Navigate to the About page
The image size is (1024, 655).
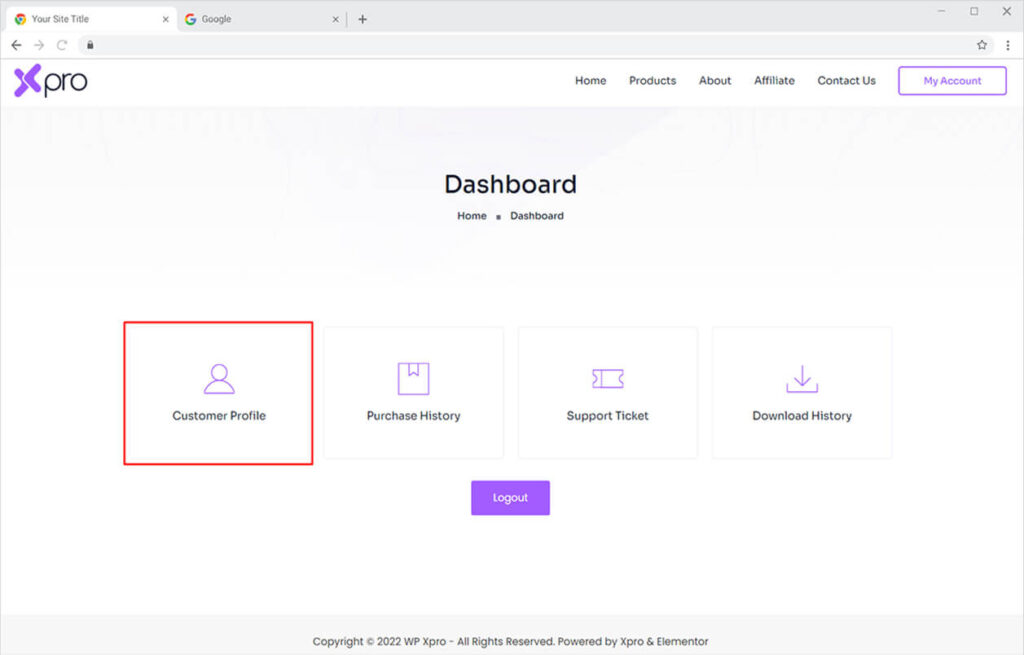click(x=715, y=81)
